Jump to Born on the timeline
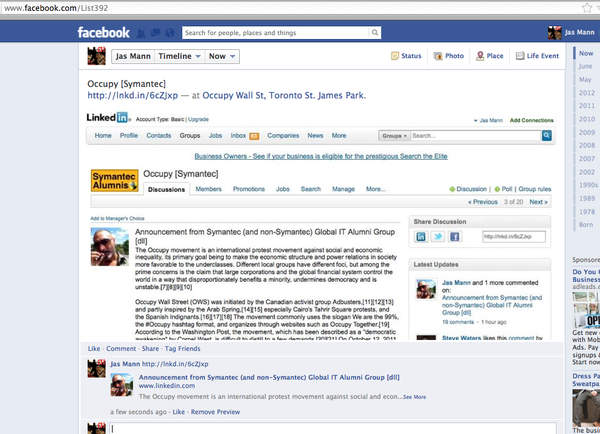Viewport: 600px width, 434px height. pyautogui.click(x=586, y=225)
